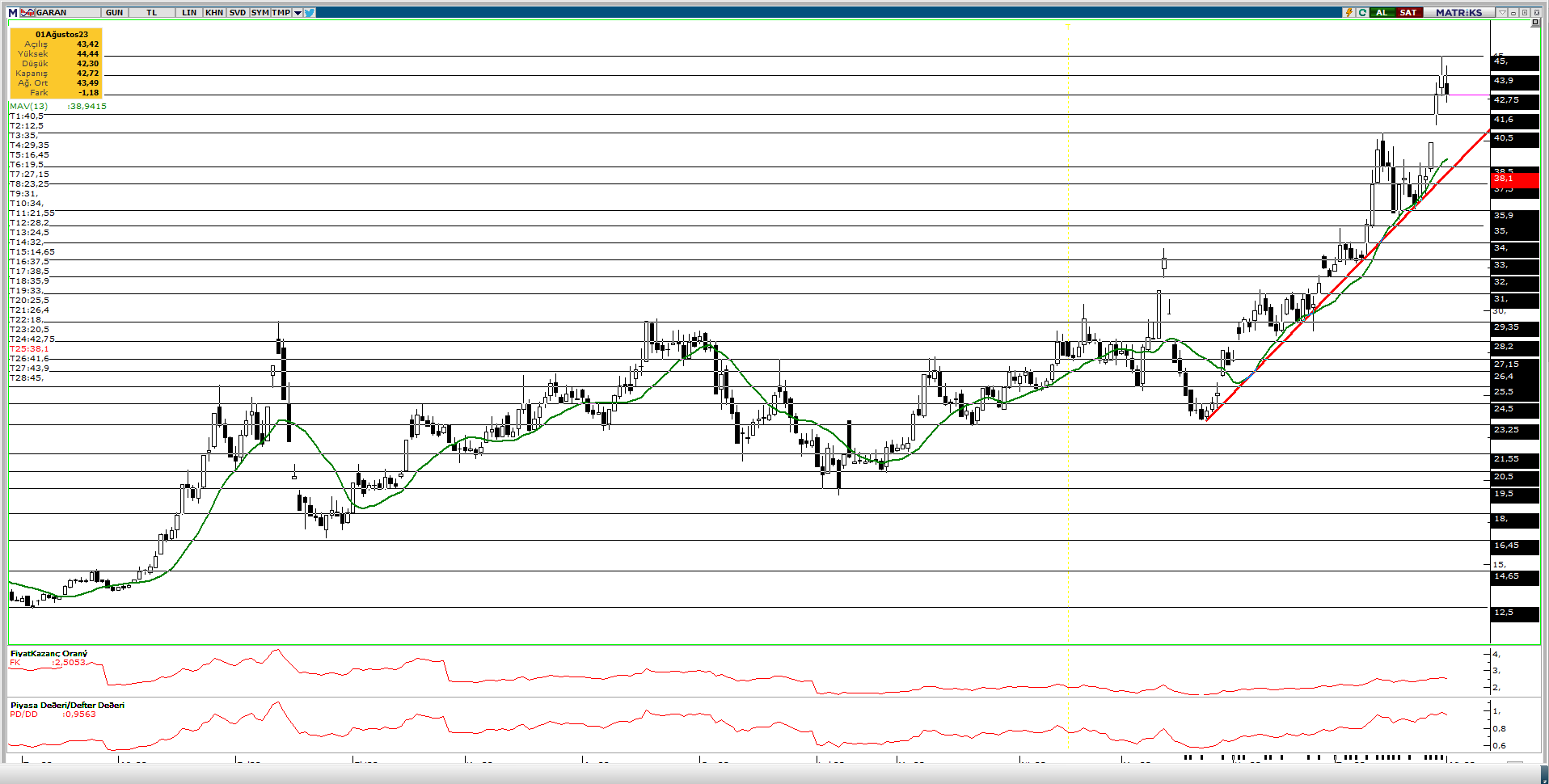Click the Yüksek value 44,44

click(x=87, y=54)
